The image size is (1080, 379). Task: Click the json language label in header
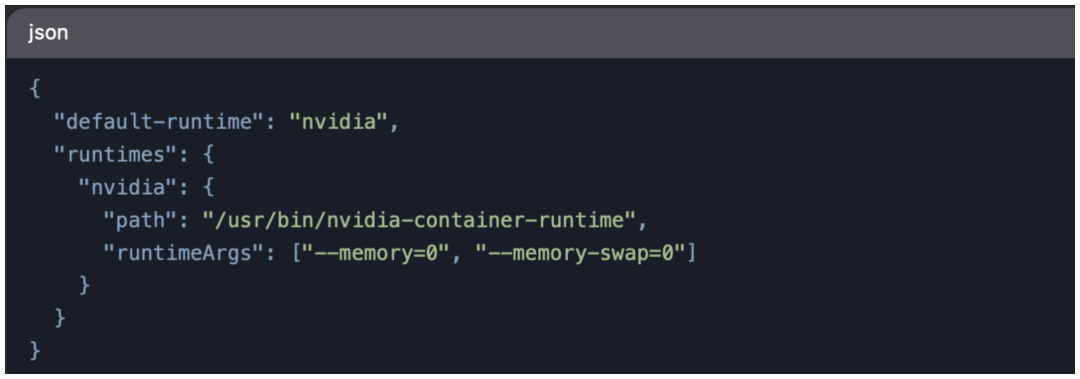tap(48, 33)
